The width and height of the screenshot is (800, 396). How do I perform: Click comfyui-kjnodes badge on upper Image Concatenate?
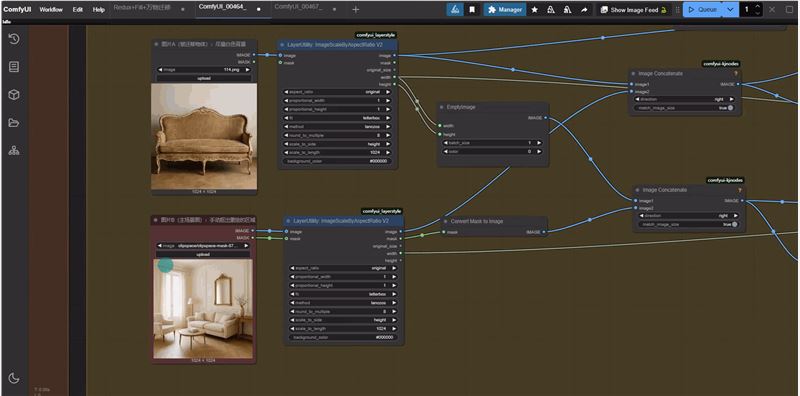tap(721, 64)
